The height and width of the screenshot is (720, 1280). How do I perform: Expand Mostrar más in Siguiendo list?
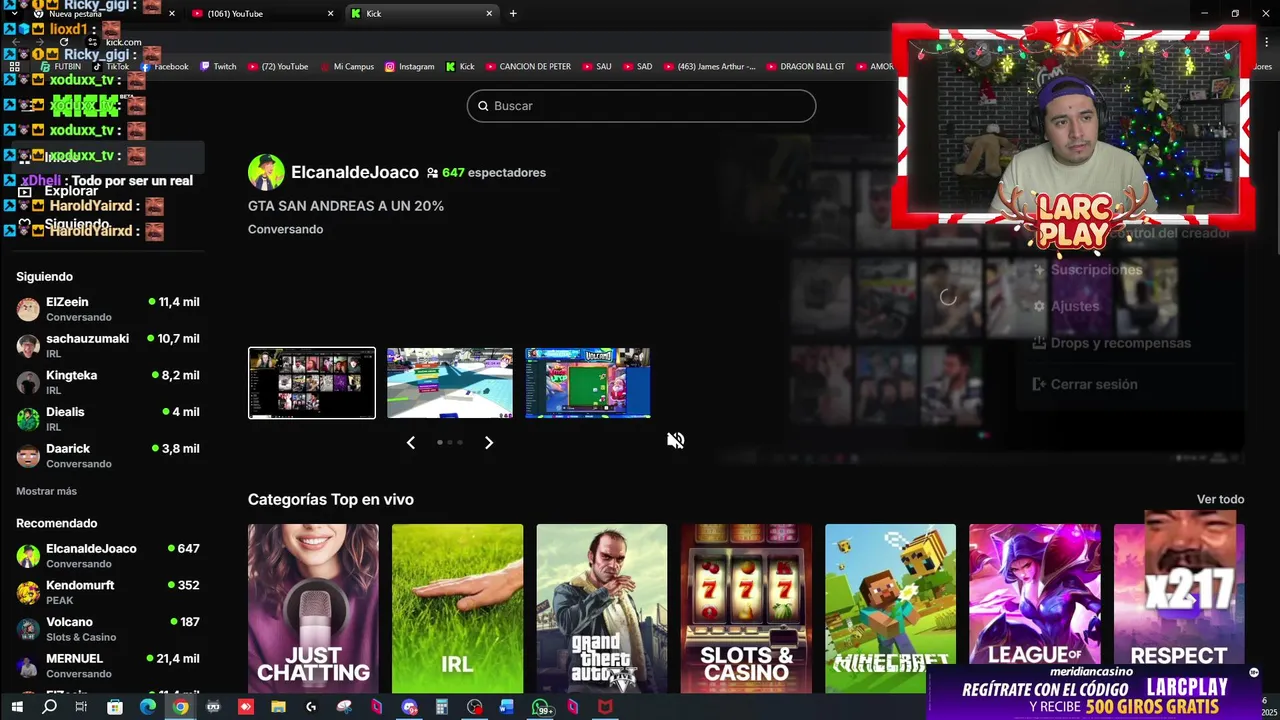tap(46, 491)
